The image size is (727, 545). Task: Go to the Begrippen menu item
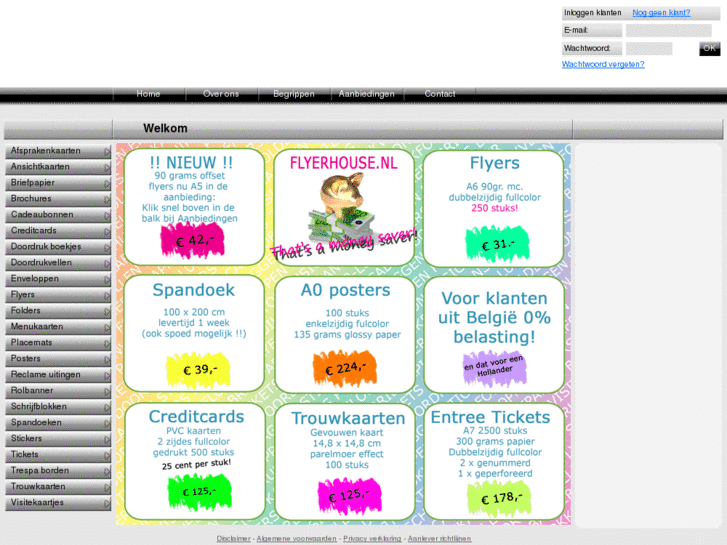click(294, 94)
